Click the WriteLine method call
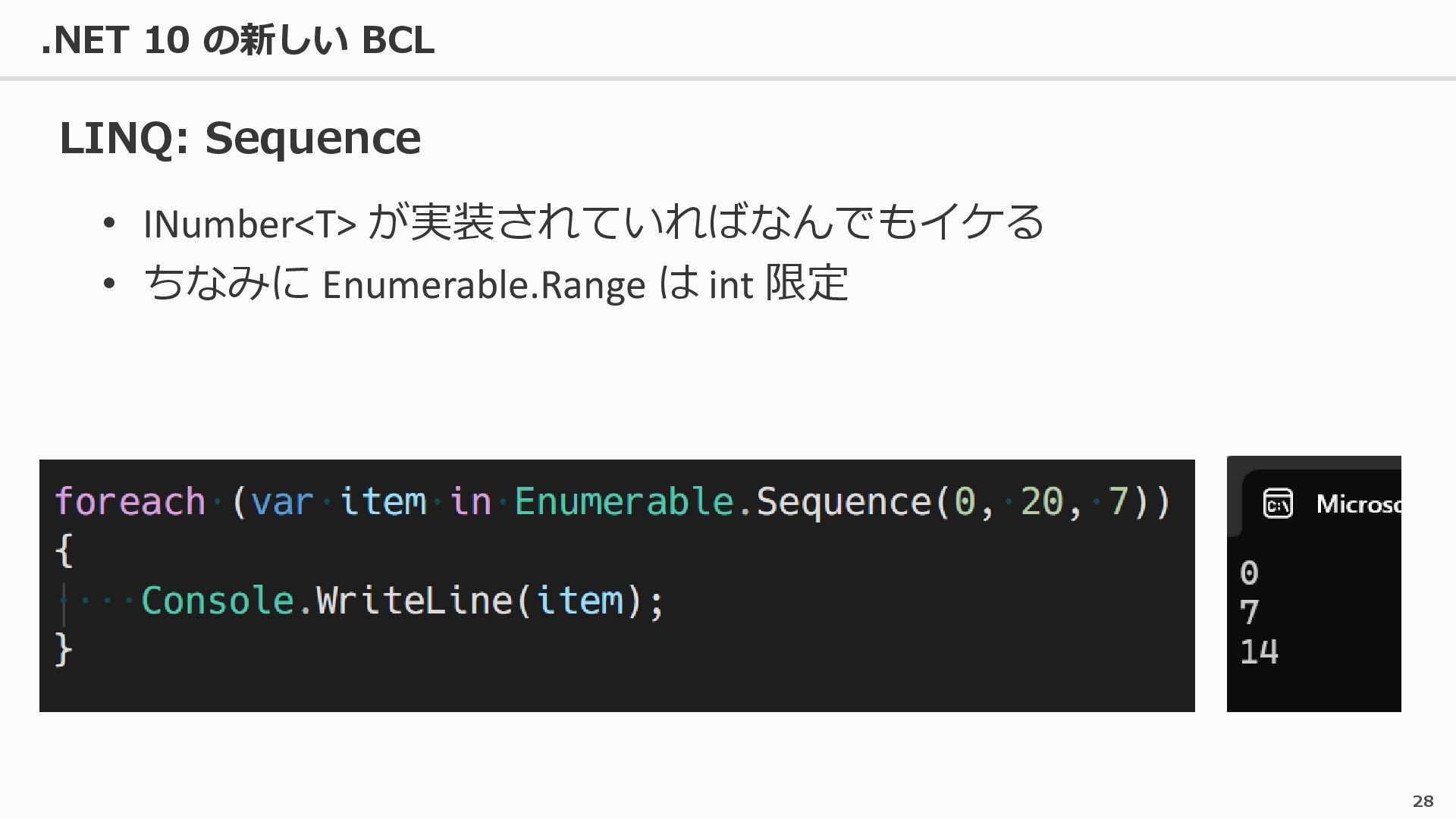This screenshot has width=1456, height=819. [414, 601]
